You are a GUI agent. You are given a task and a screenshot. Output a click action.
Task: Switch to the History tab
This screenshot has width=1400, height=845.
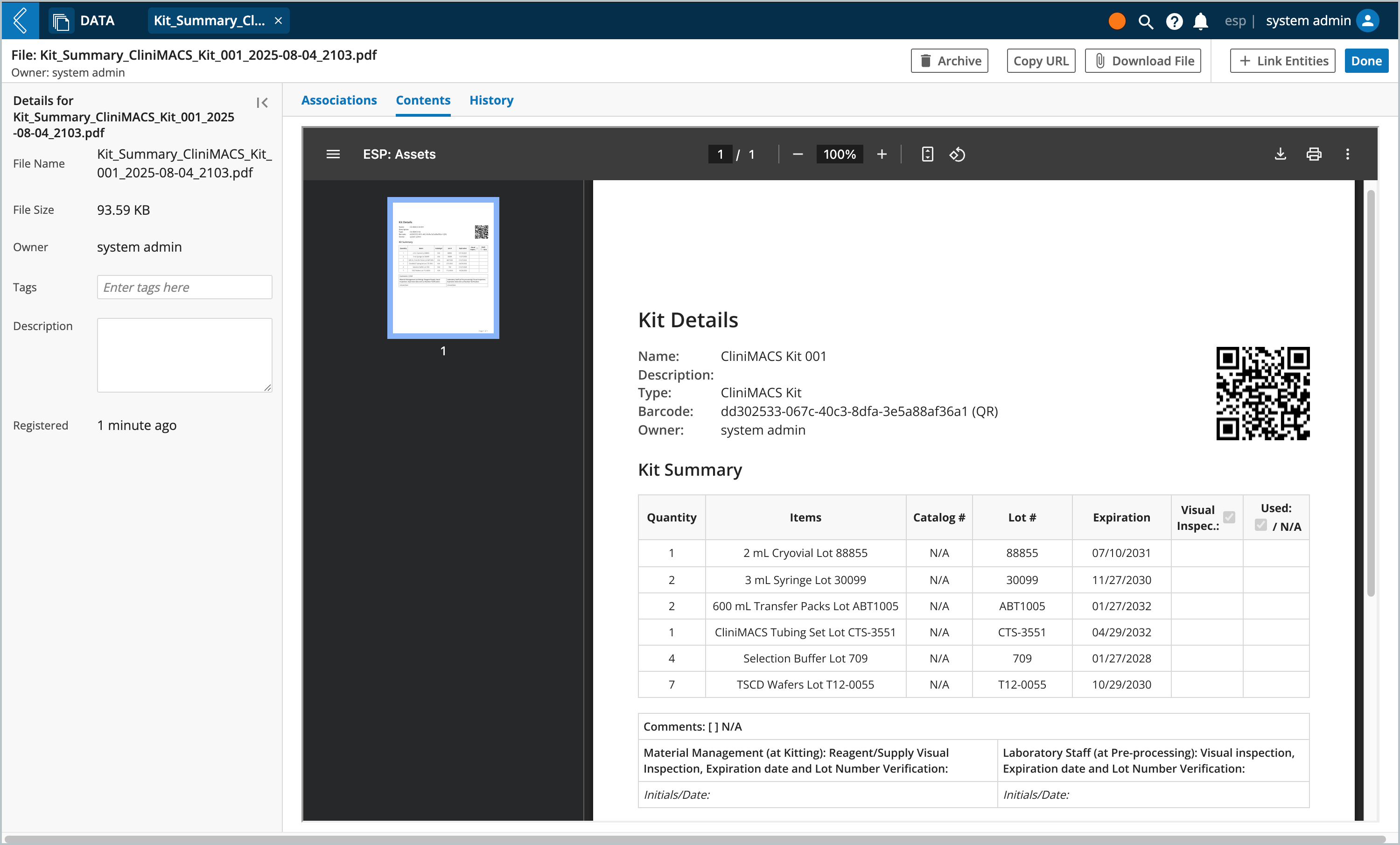pyautogui.click(x=491, y=100)
